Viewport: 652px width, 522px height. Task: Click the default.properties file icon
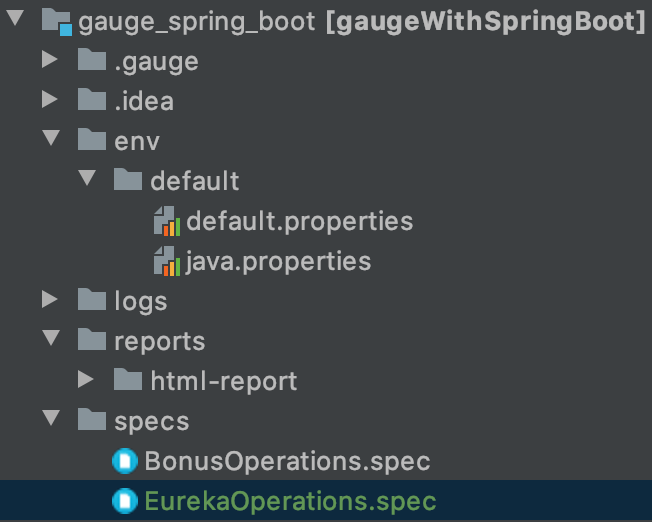pyautogui.click(x=166, y=221)
